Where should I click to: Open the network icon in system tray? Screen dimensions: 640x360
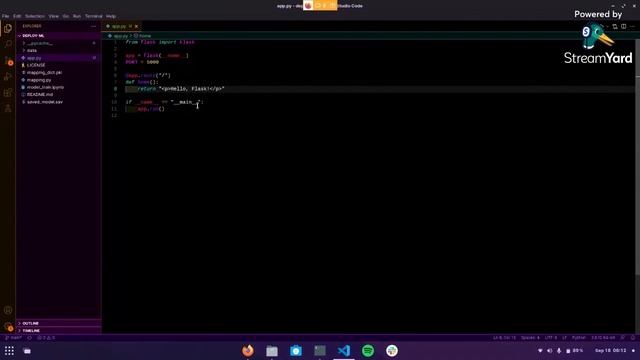540,351
